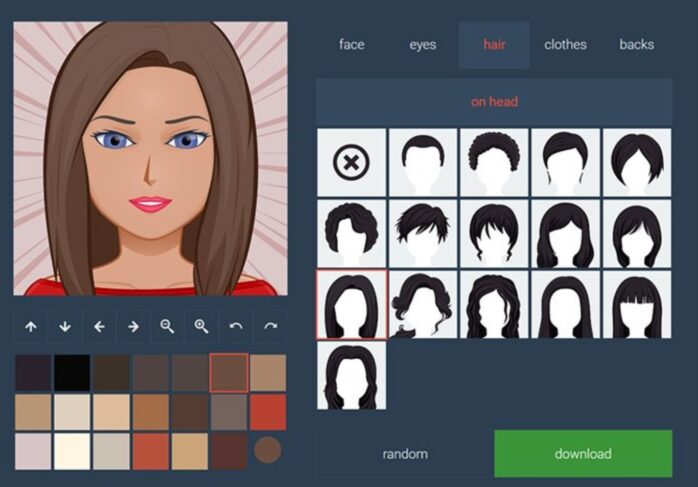The height and width of the screenshot is (487, 698).
Task: Download the avatar image
Action: click(583, 454)
